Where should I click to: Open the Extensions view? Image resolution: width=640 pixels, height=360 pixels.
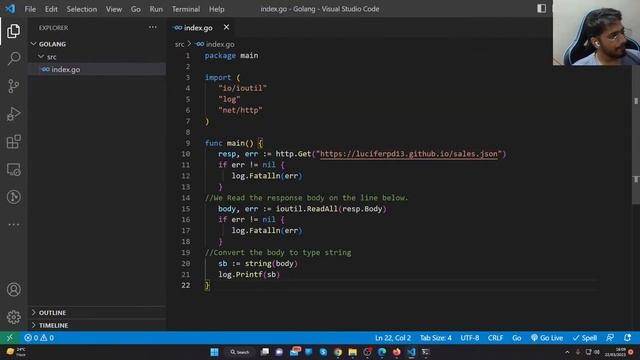13,142
